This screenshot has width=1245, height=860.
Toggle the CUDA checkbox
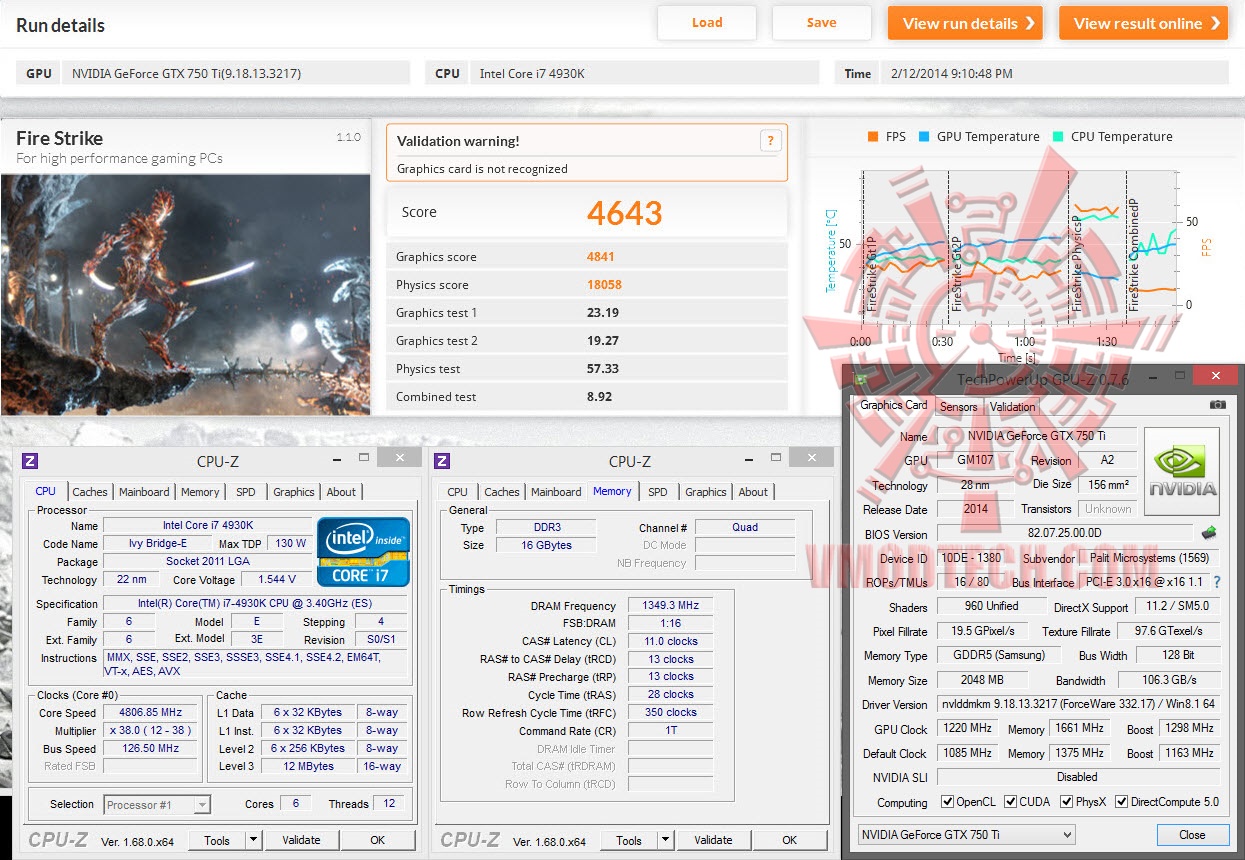pos(1011,802)
